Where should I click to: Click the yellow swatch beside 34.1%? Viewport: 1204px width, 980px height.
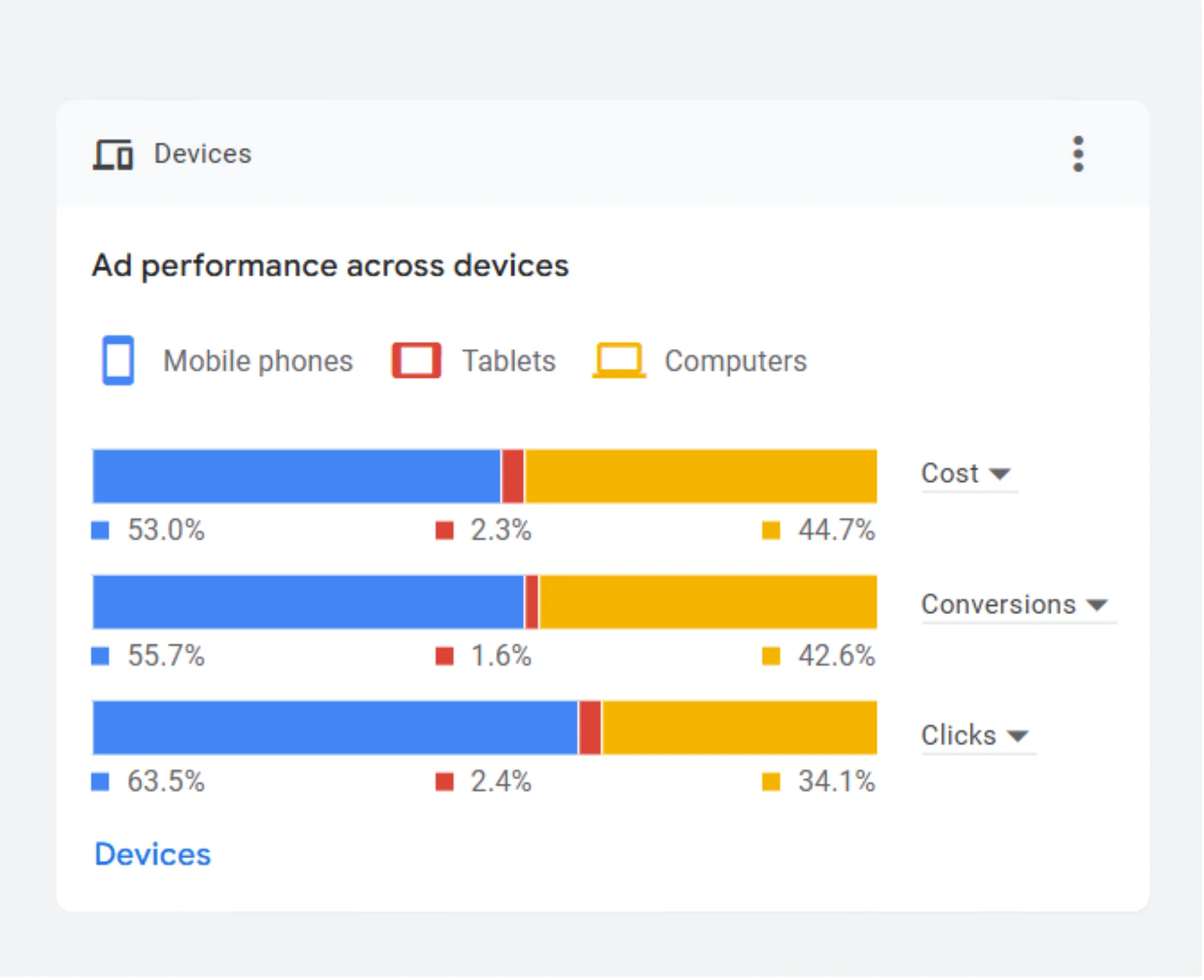(x=771, y=782)
